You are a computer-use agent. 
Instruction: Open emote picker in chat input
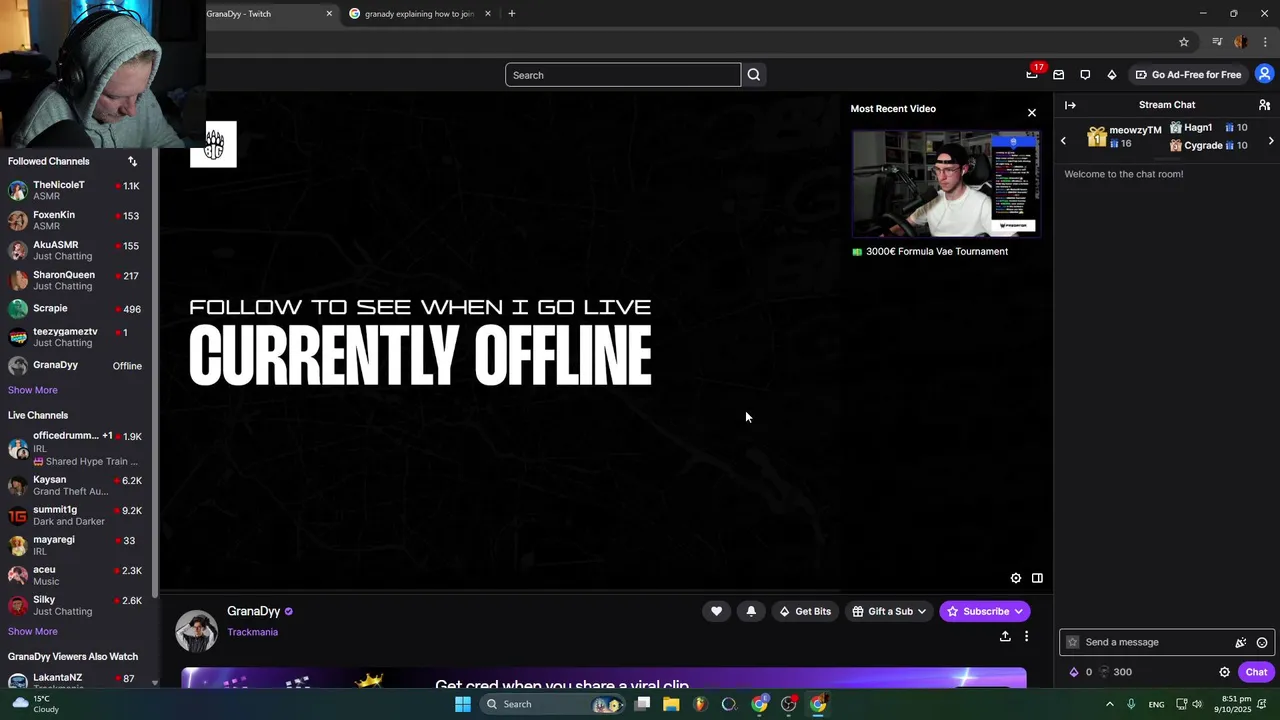1262,642
